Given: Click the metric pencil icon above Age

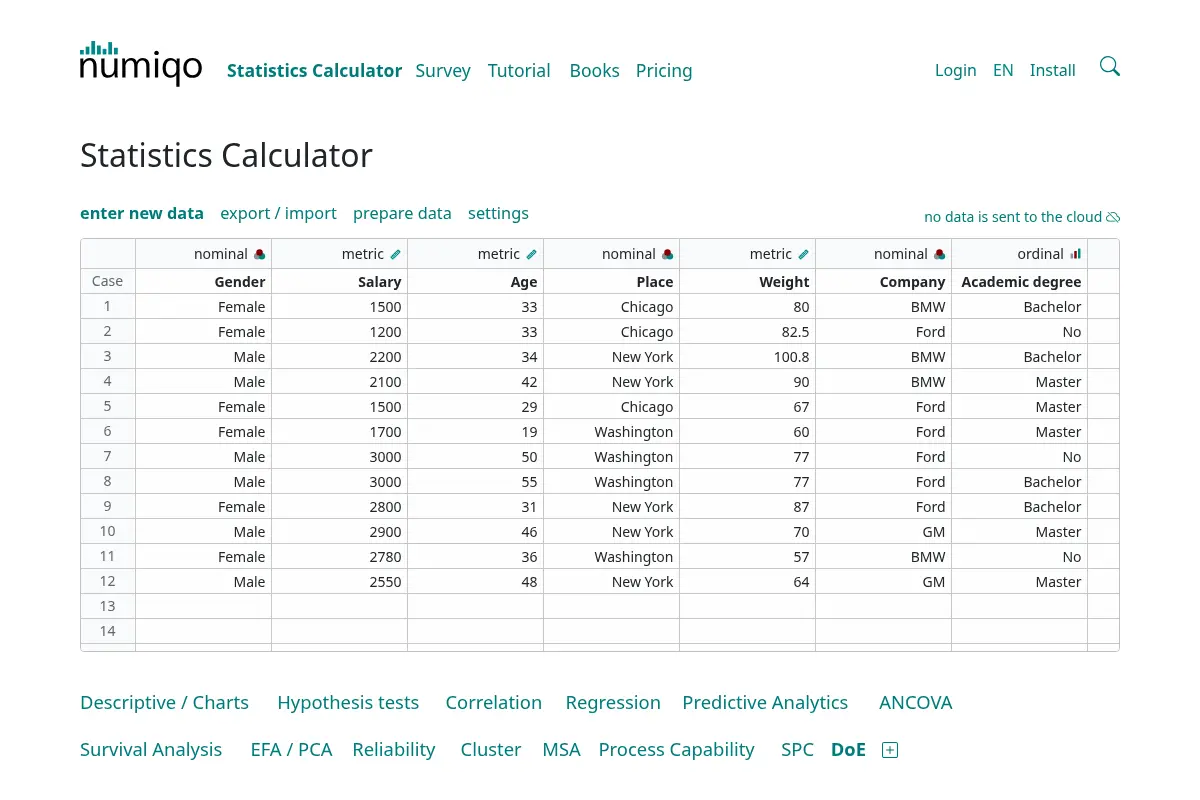Looking at the screenshot, I should (532, 254).
